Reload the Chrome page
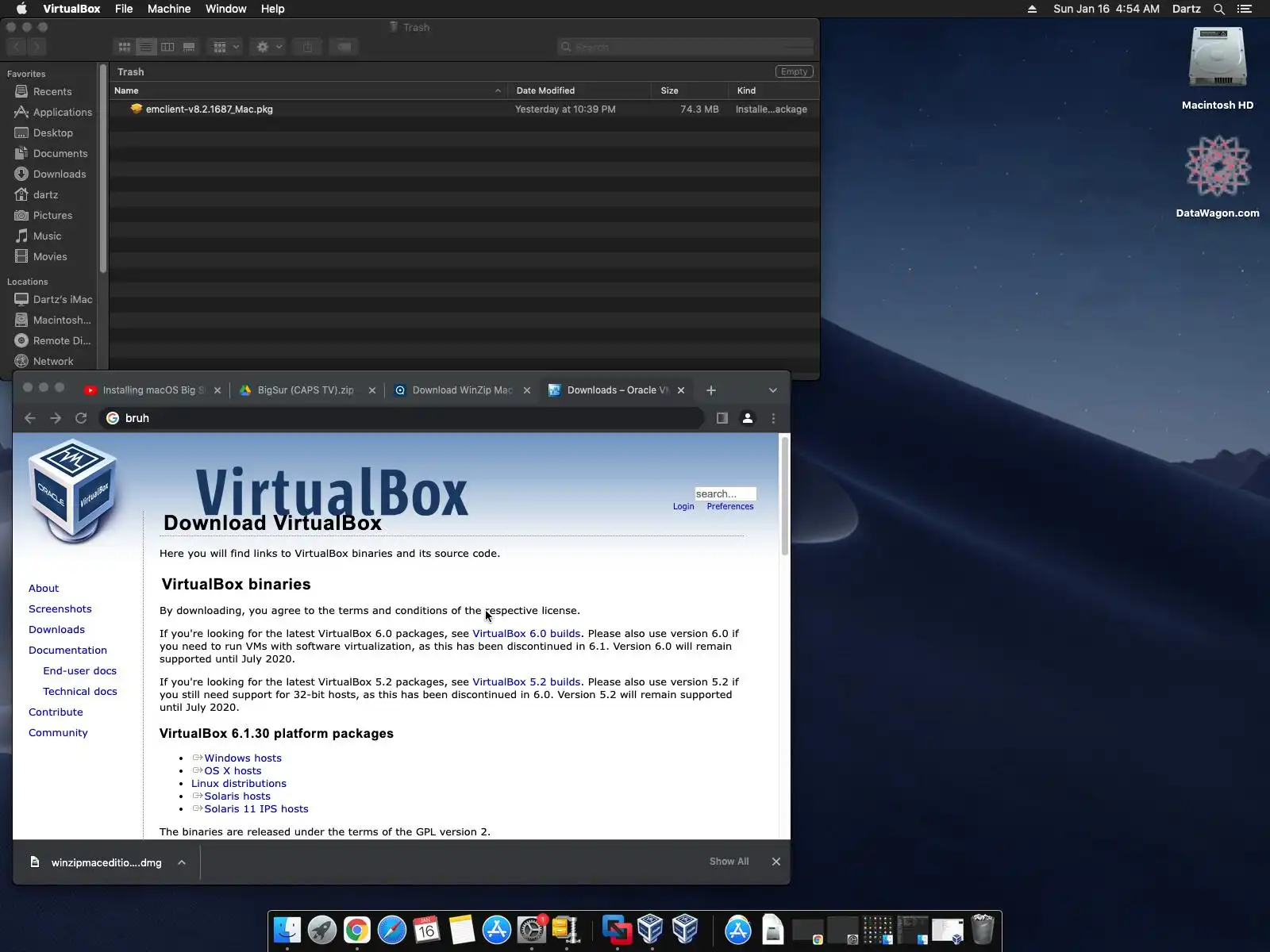The height and width of the screenshot is (952, 1270). click(81, 418)
